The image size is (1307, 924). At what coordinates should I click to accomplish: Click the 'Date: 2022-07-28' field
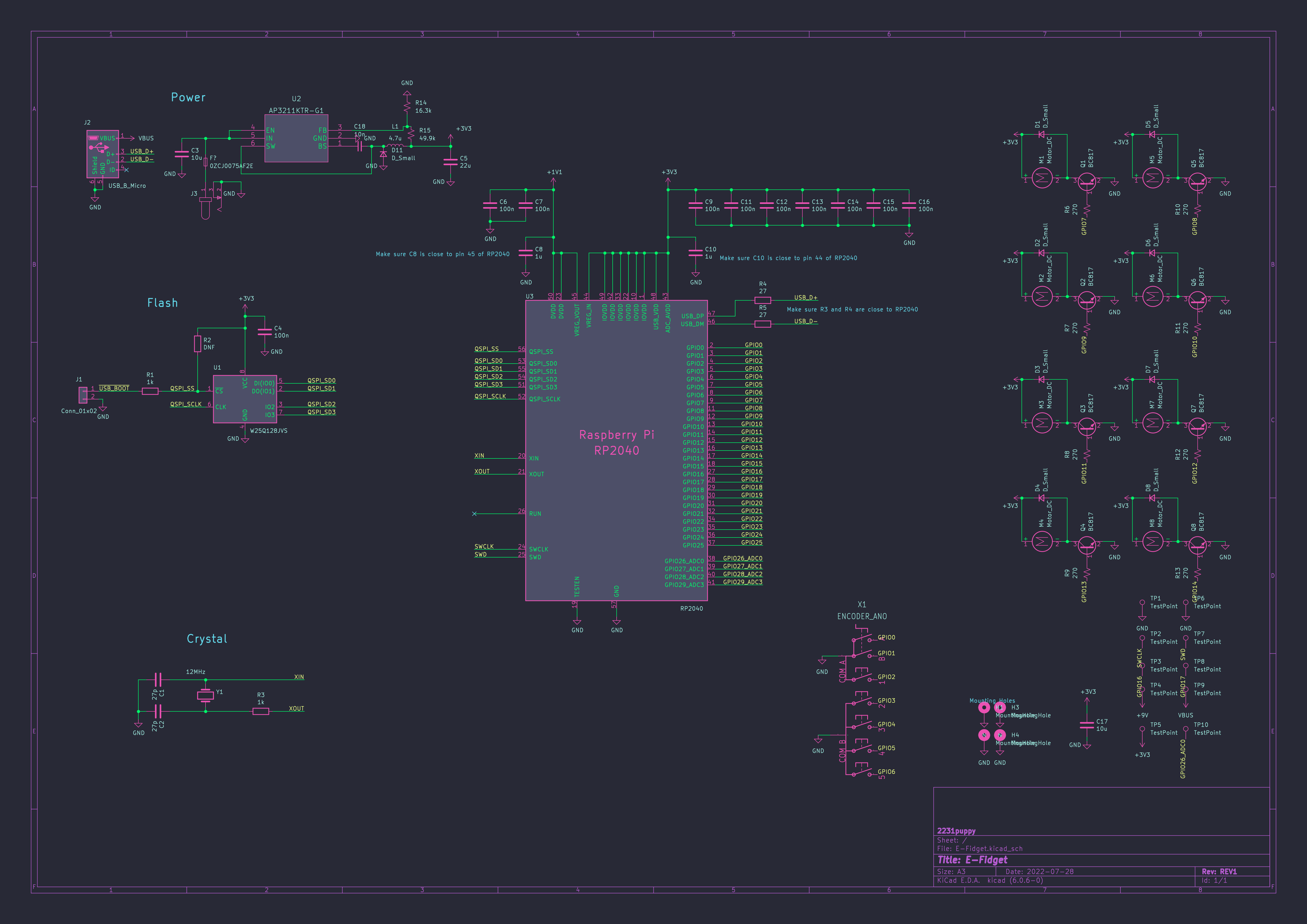pyautogui.click(x=1040, y=872)
